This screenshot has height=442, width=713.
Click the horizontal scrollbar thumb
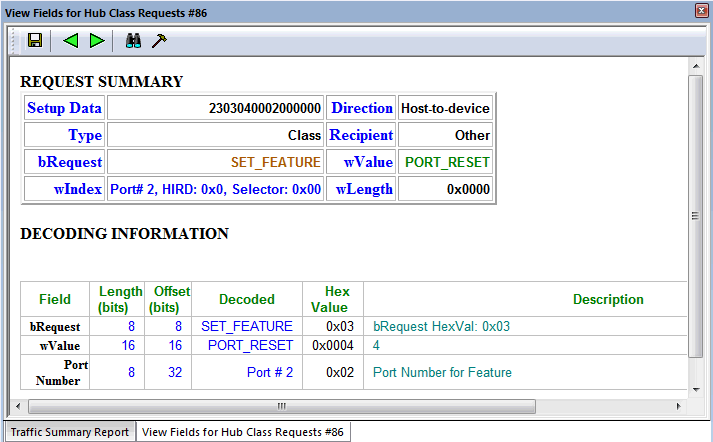coord(281,406)
